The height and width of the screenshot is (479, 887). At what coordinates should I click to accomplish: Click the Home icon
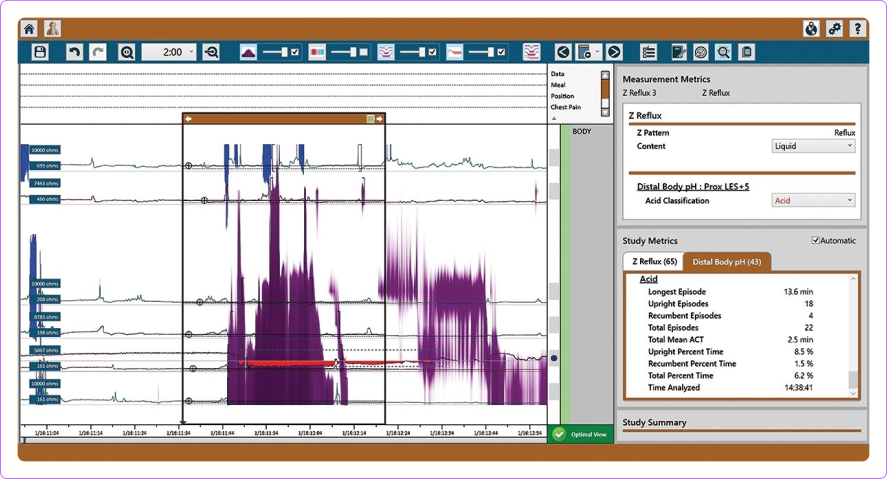click(29, 29)
